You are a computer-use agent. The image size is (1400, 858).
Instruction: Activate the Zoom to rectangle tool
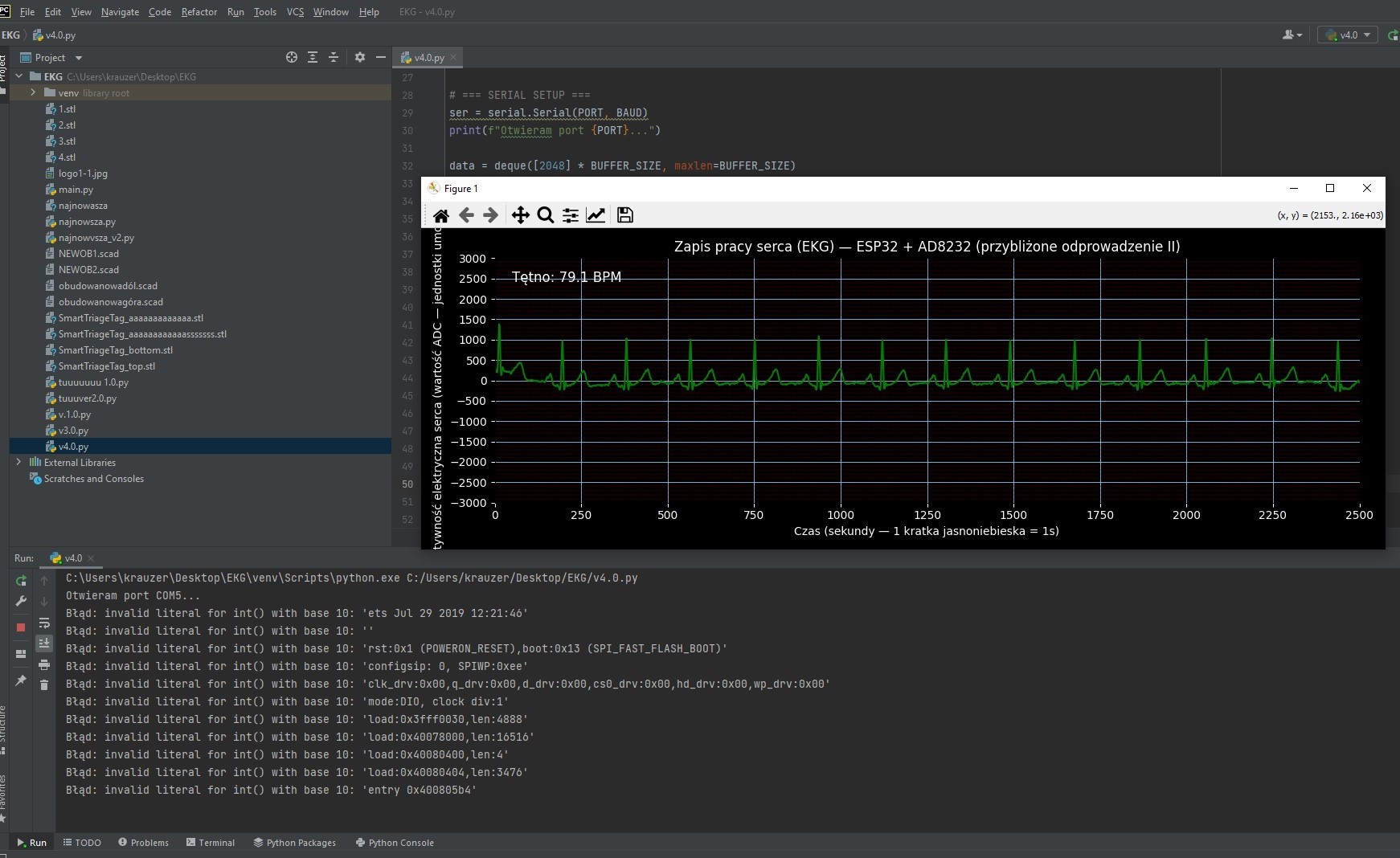pos(545,215)
